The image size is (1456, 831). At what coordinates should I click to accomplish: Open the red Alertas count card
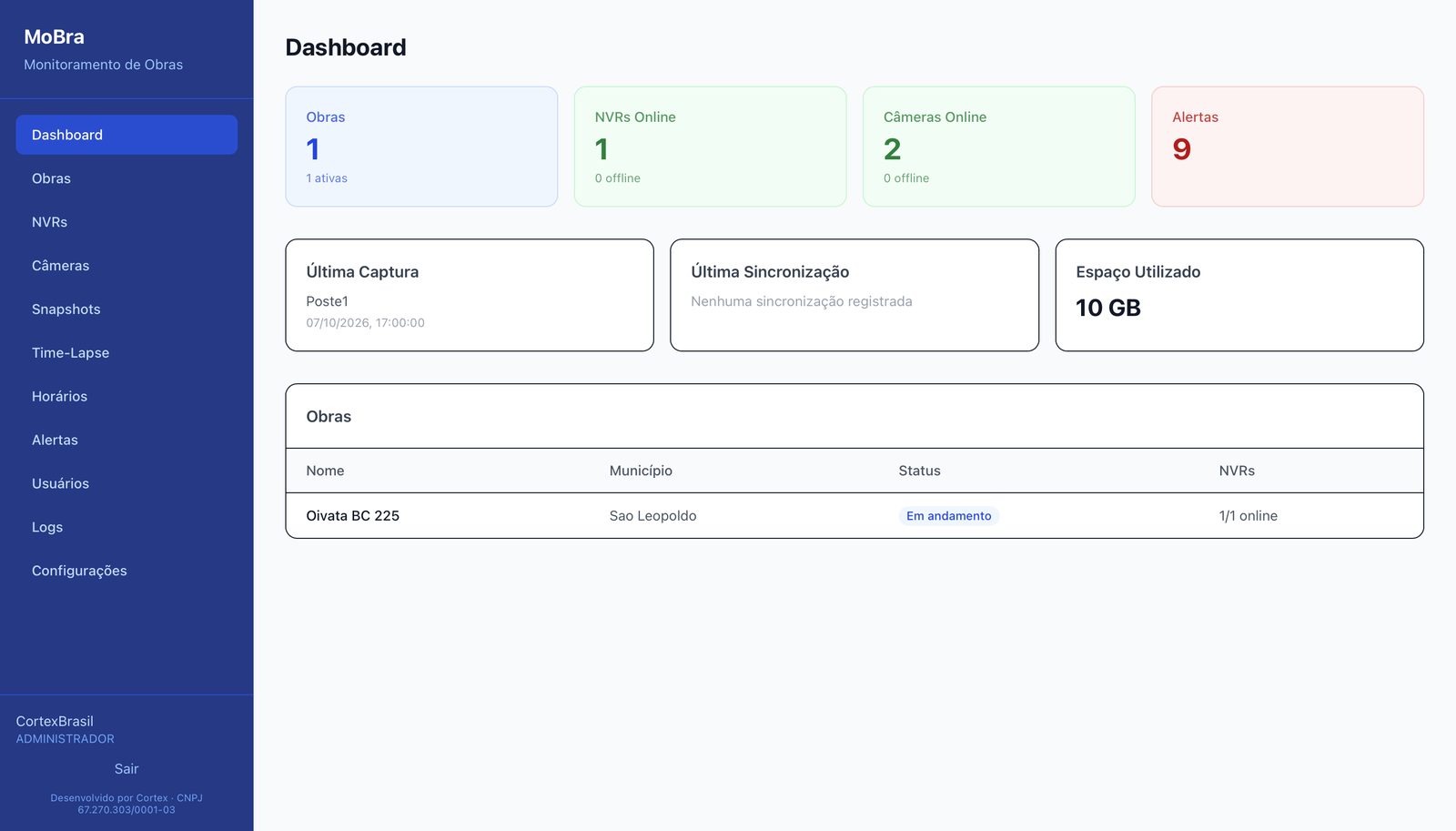click(1288, 147)
